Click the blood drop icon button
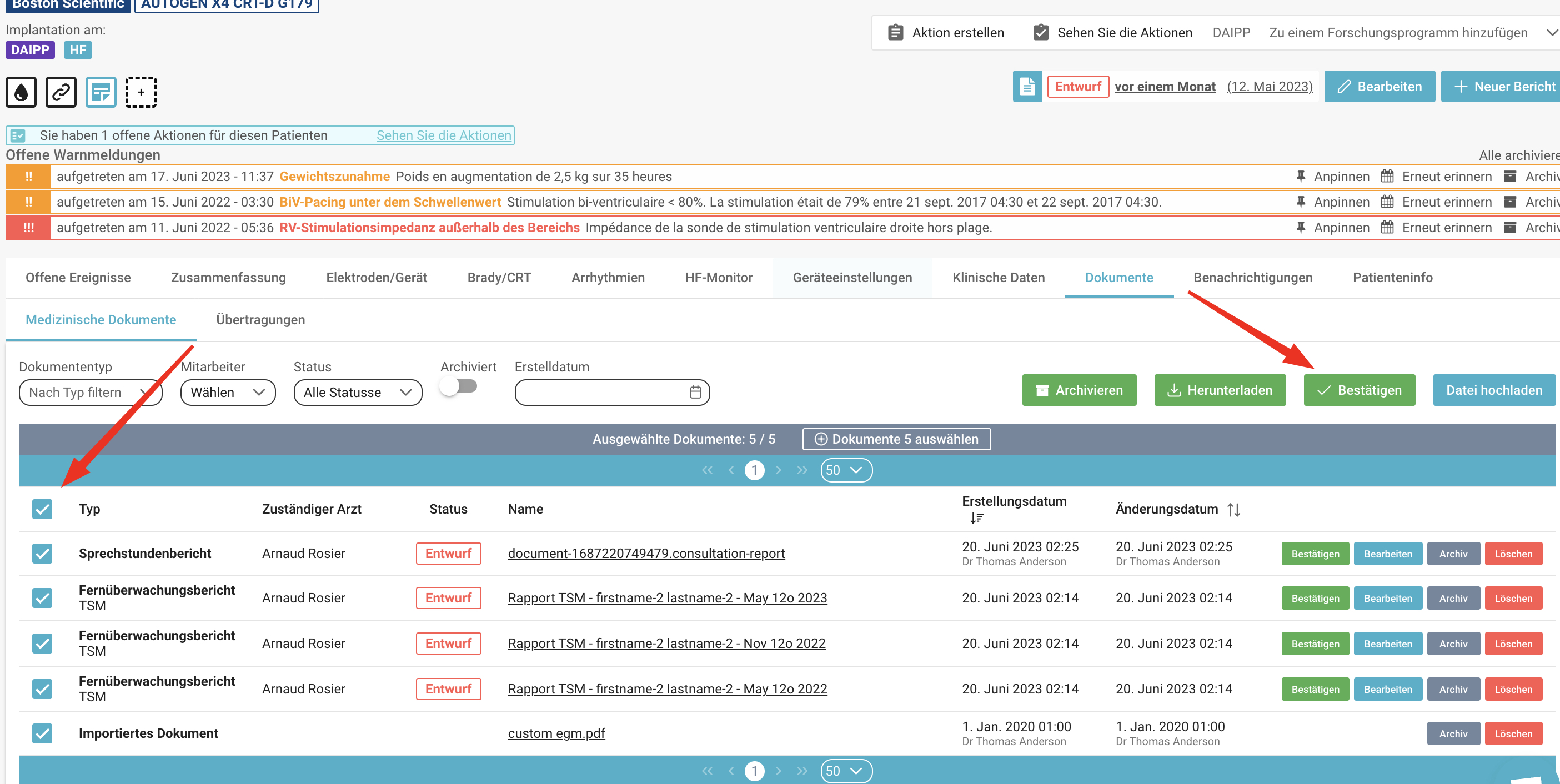1560x784 pixels. click(21, 92)
